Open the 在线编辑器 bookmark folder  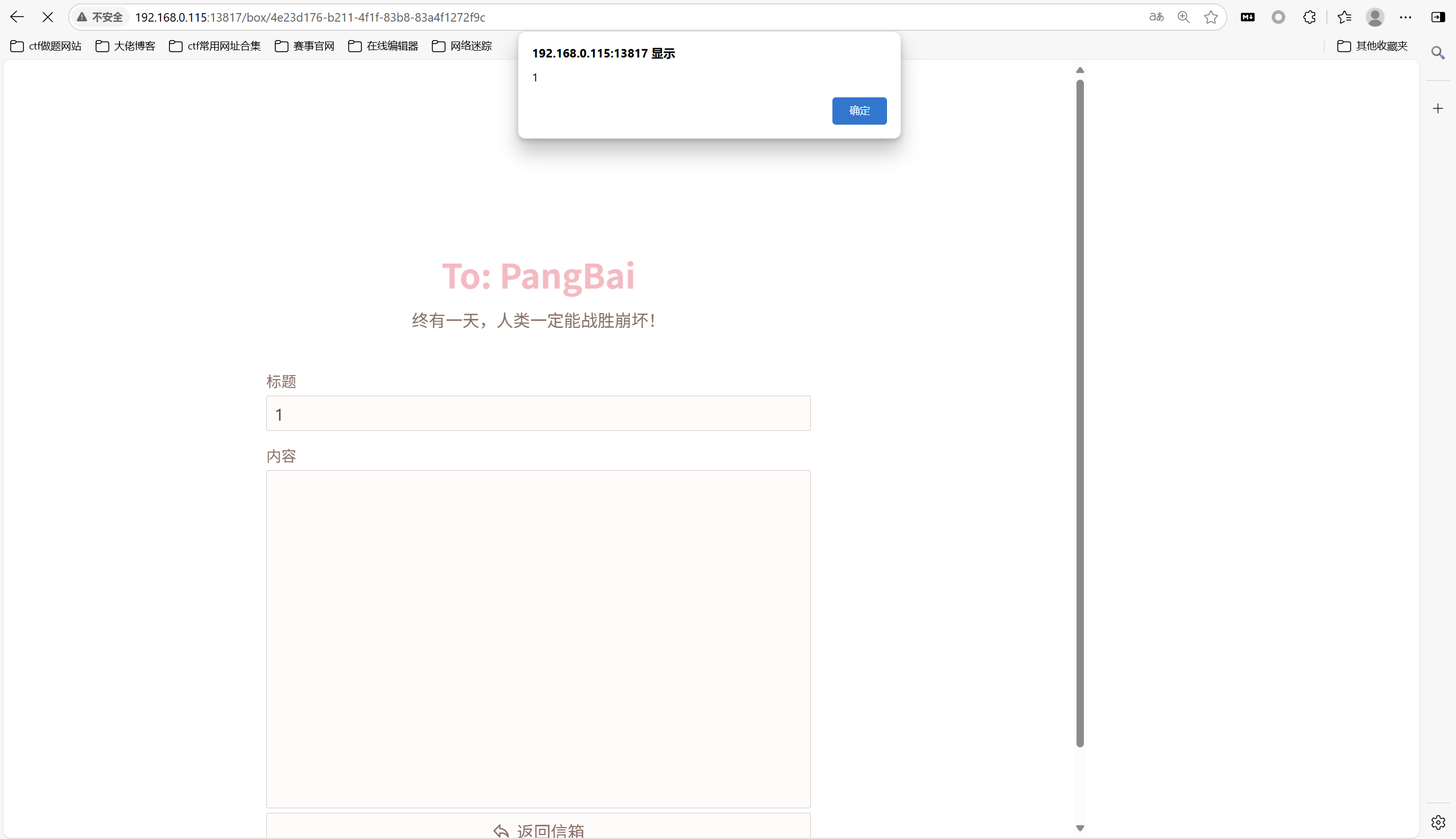tap(383, 46)
